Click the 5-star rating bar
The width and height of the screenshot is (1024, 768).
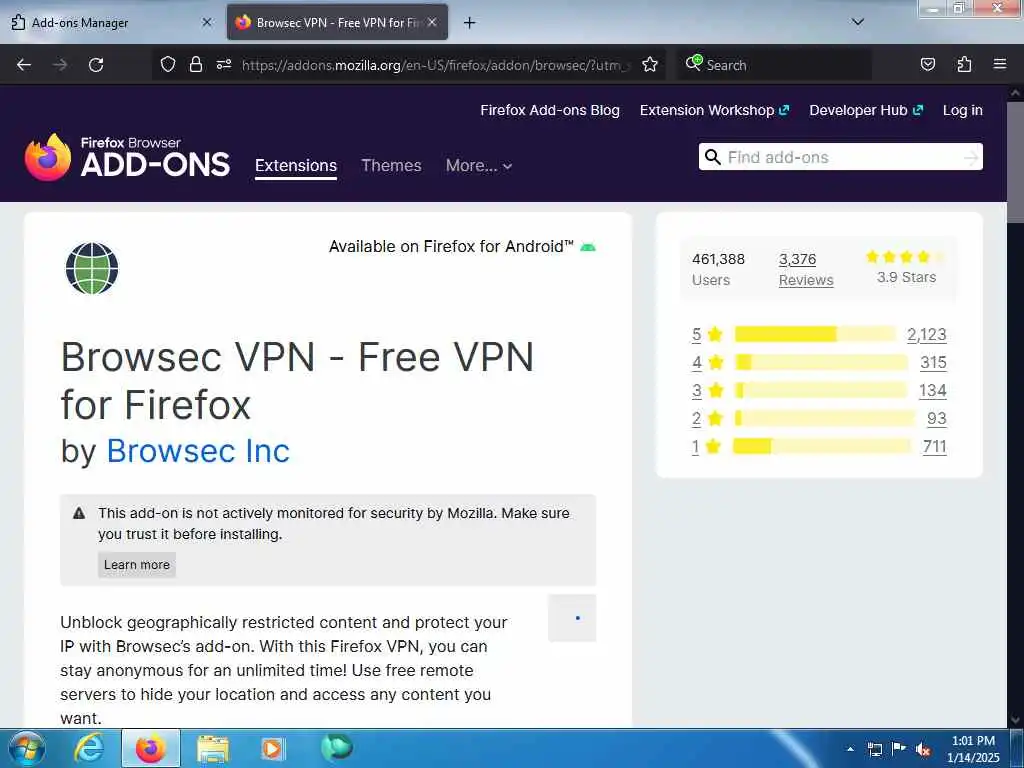[x=816, y=334]
